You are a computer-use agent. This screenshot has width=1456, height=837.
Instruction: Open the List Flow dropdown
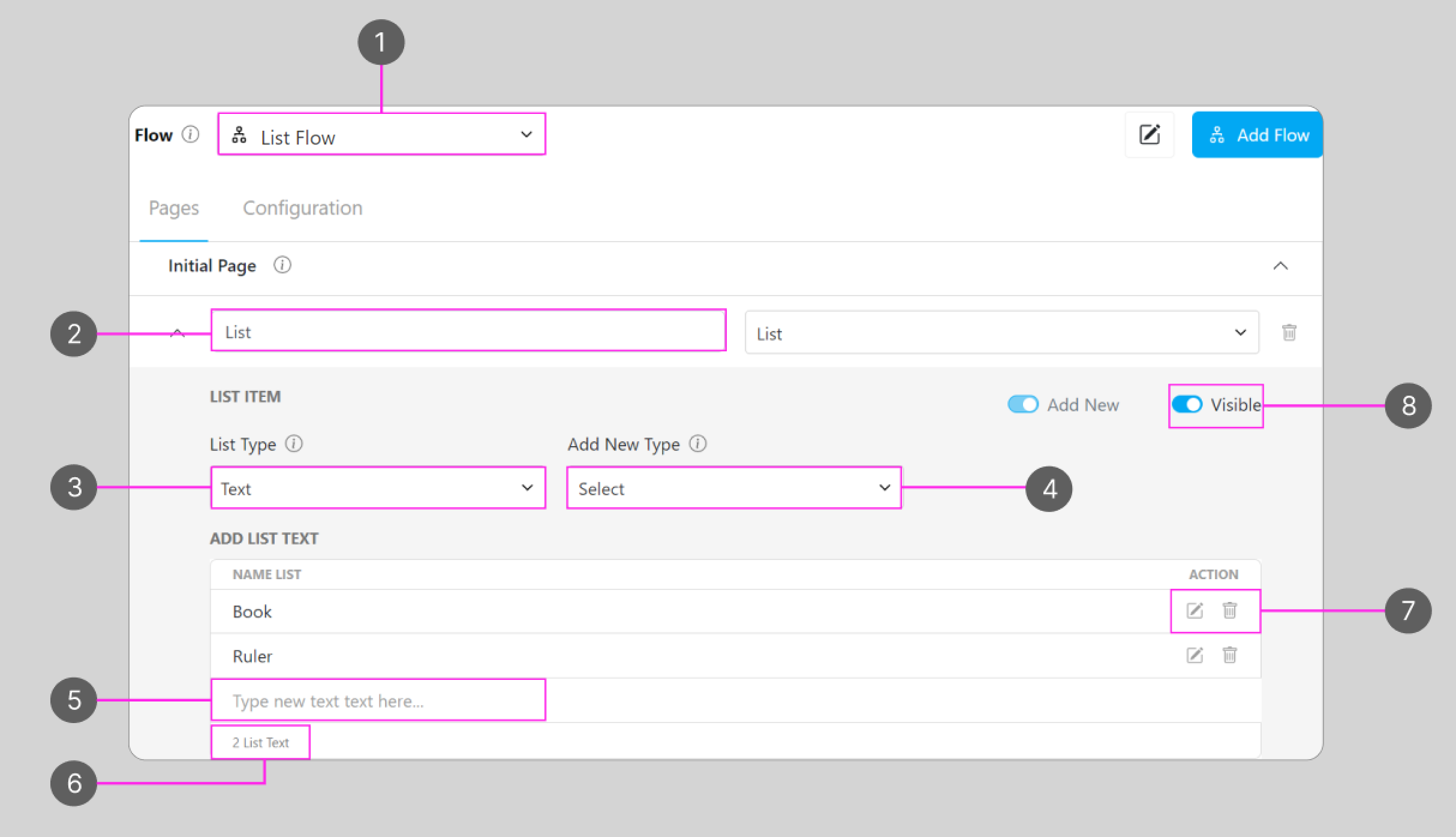pyautogui.click(x=381, y=135)
